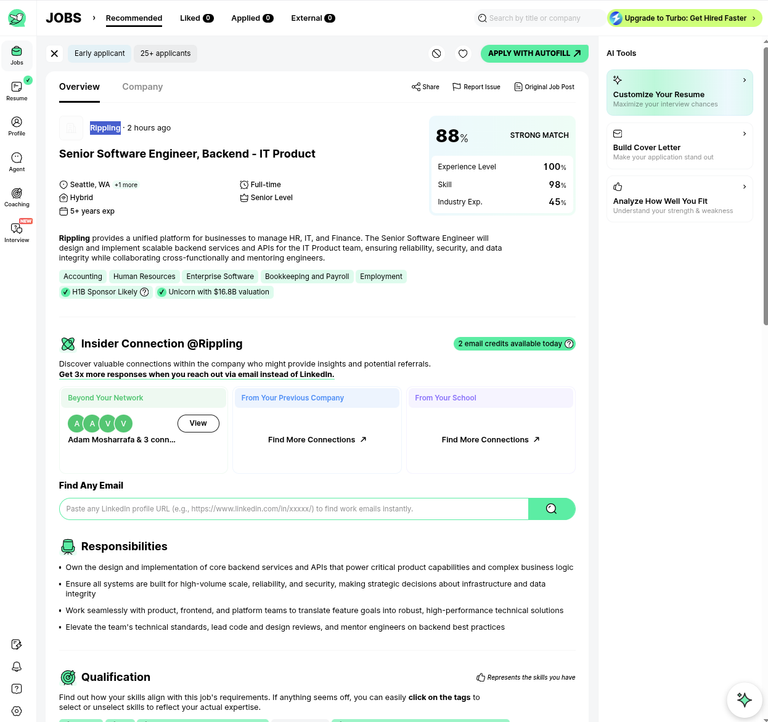The width and height of the screenshot is (768, 722).
Task: Switch to the Company tab
Action: (x=143, y=87)
